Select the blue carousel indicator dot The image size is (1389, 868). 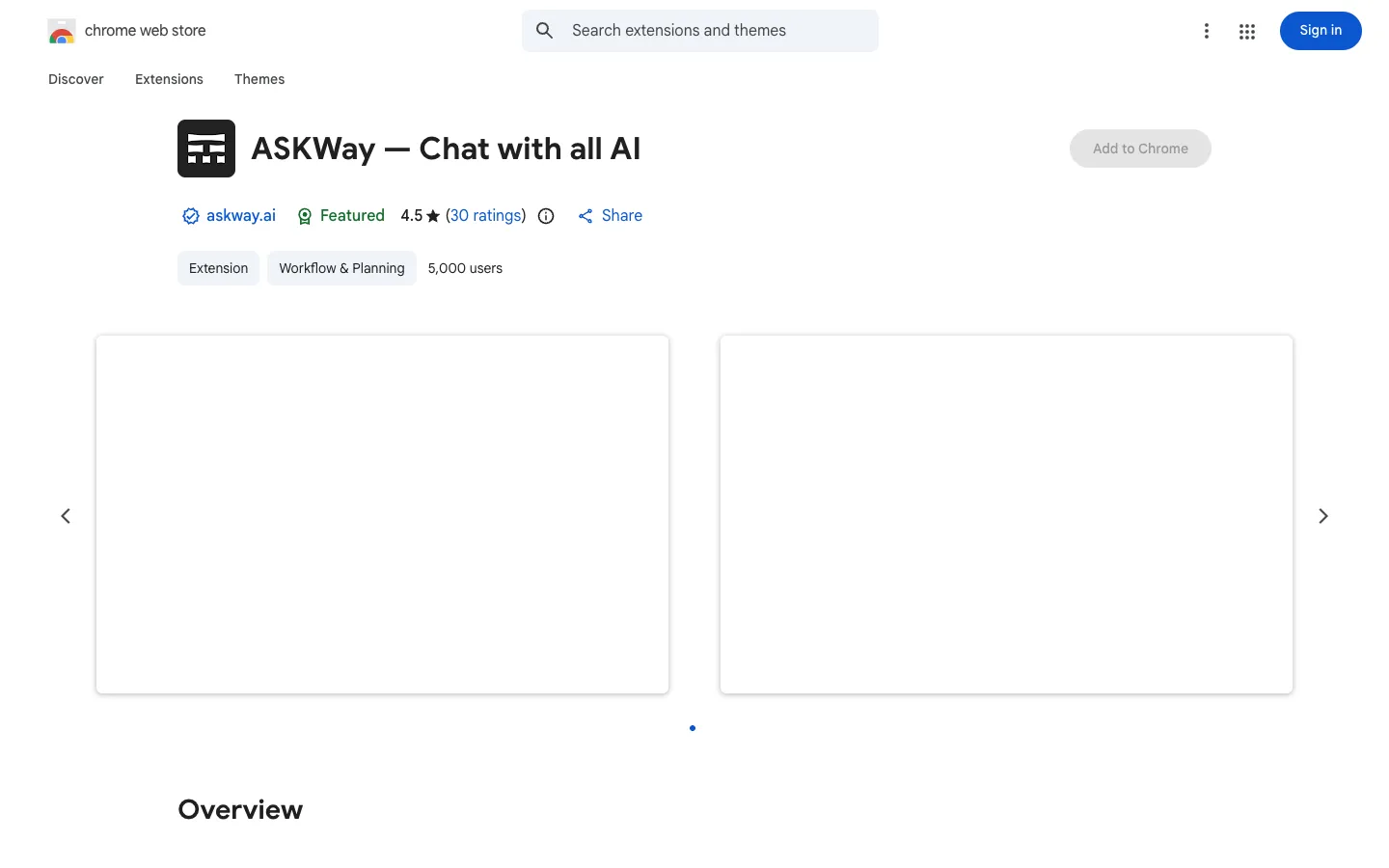(693, 728)
